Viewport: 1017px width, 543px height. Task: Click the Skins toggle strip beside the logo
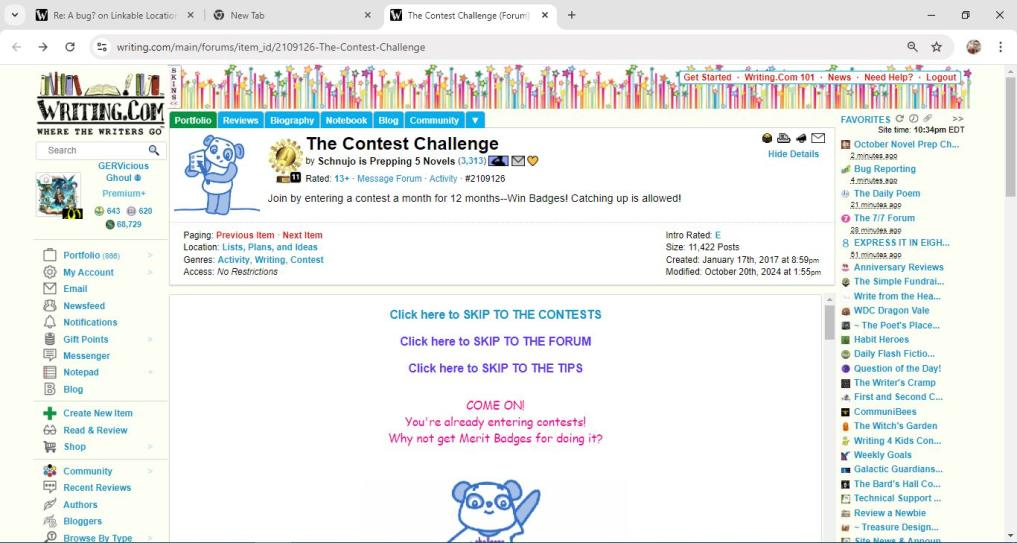[x=173, y=87]
